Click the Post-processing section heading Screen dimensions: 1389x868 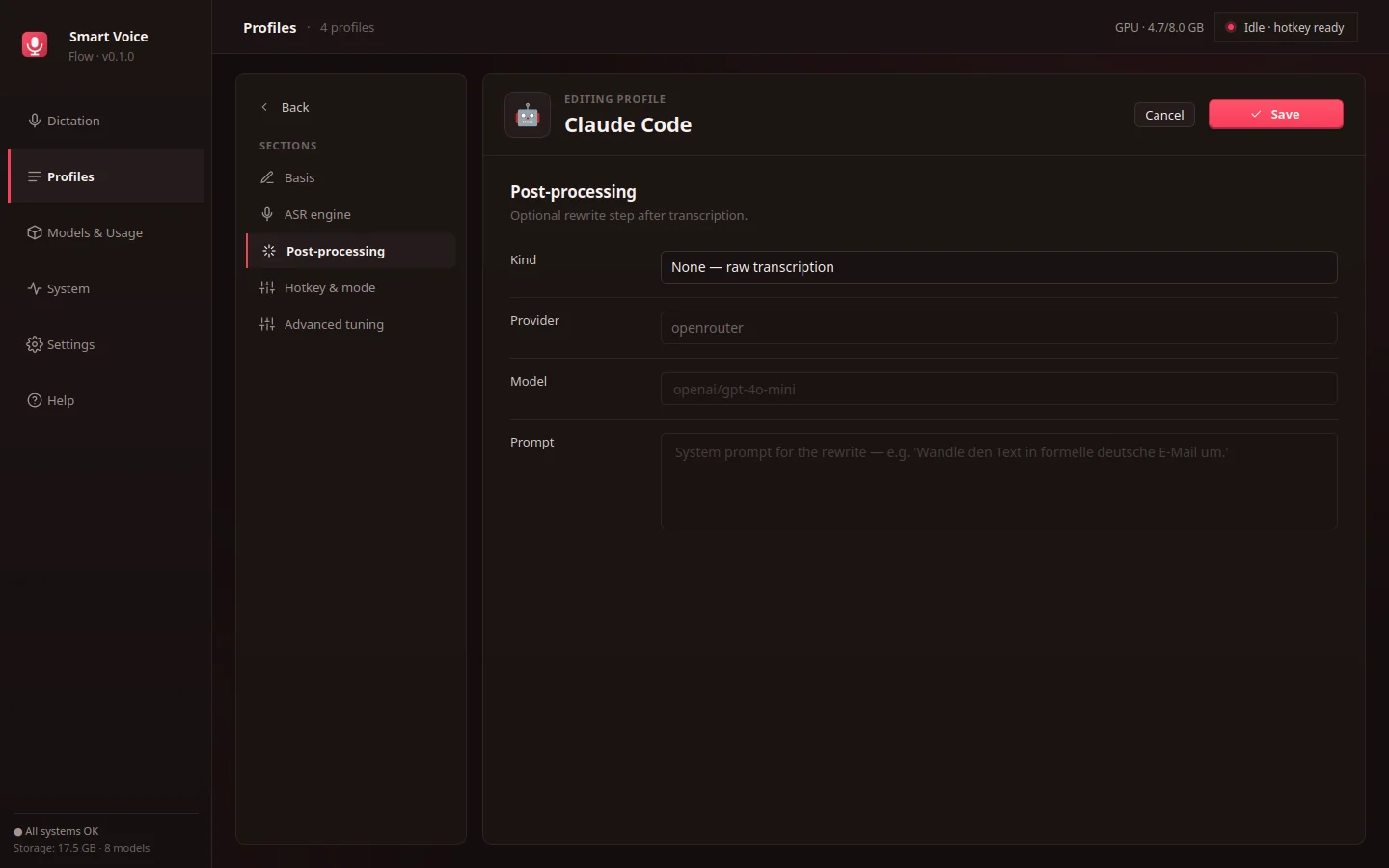pos(573,191)
